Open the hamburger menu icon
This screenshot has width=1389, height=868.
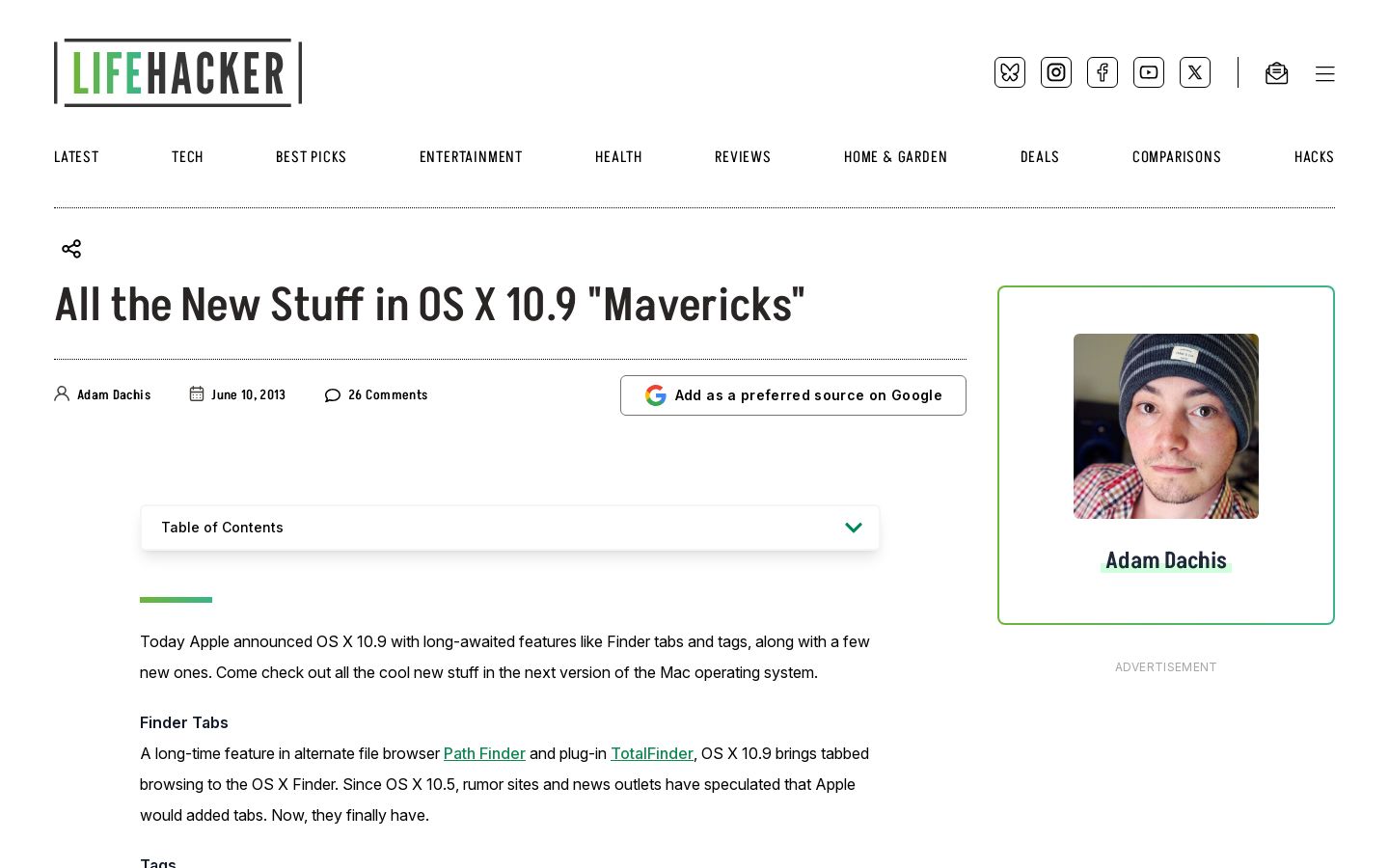pyautogui.click(x=1325, y=73)
